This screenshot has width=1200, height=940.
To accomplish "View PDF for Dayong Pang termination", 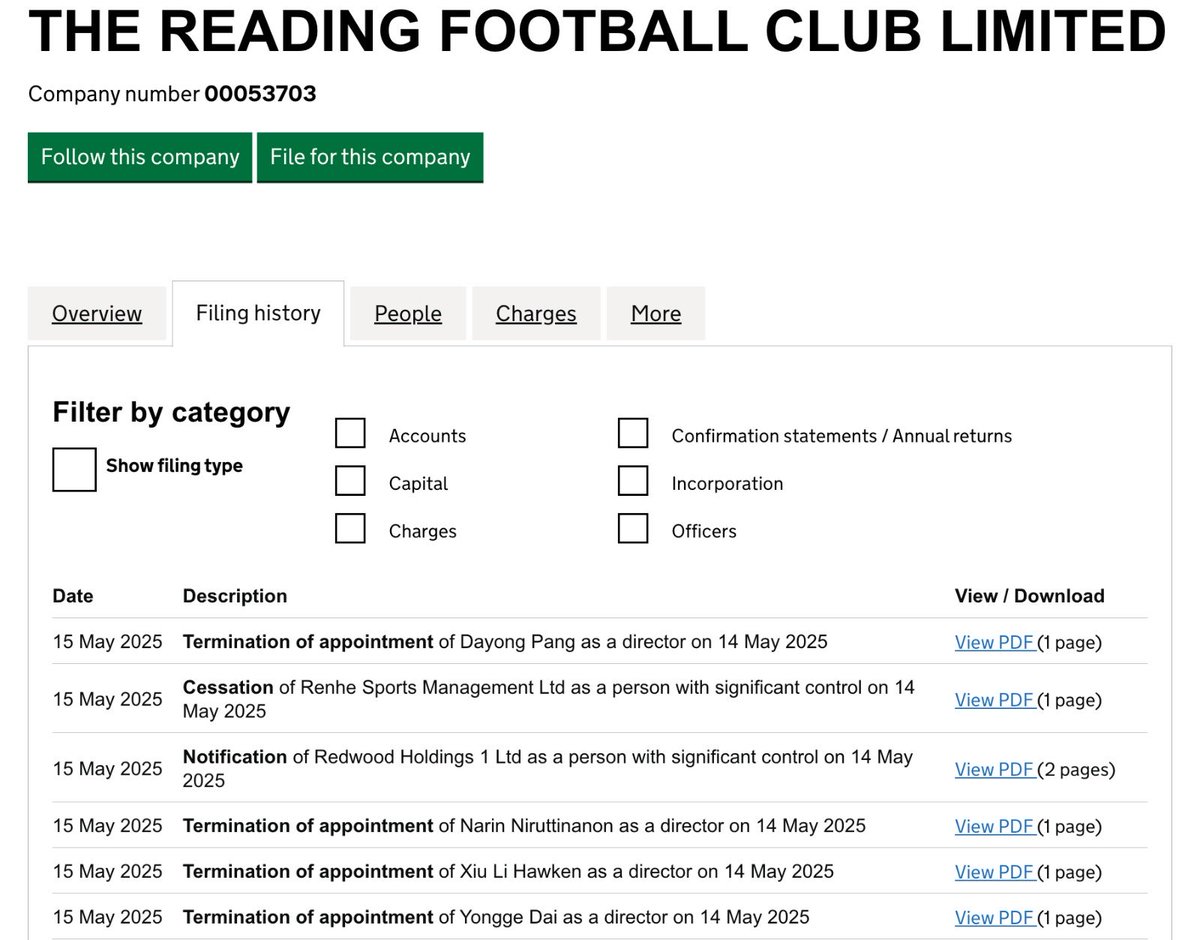I will pos(995,642).
